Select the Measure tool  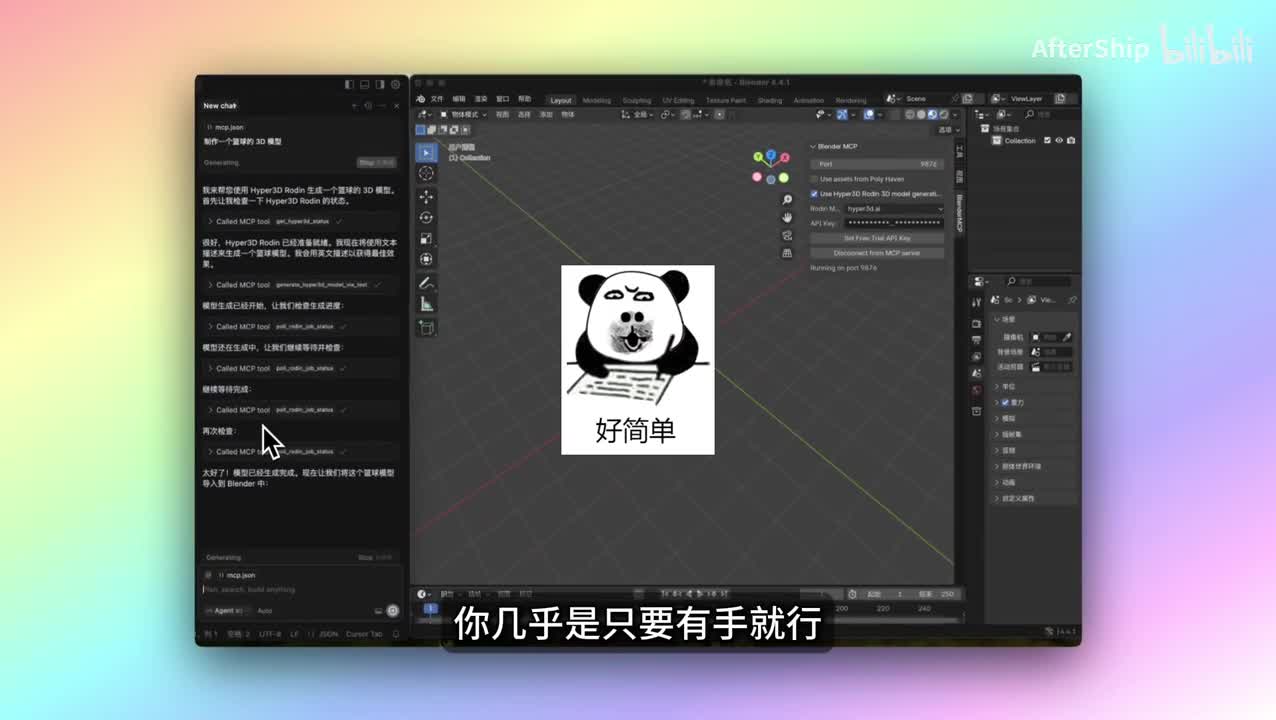coord(427,304)
